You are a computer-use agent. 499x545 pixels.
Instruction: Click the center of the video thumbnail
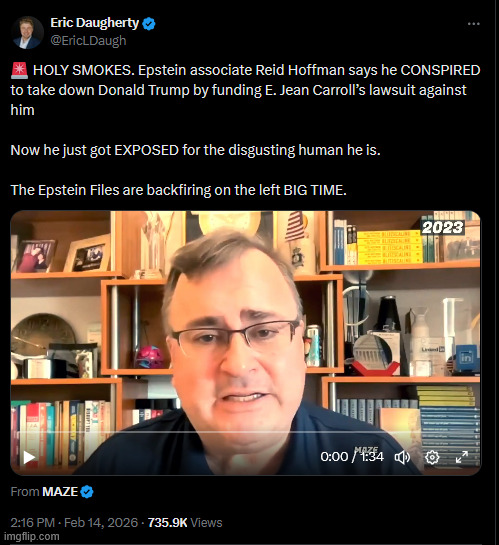[246, 343]
